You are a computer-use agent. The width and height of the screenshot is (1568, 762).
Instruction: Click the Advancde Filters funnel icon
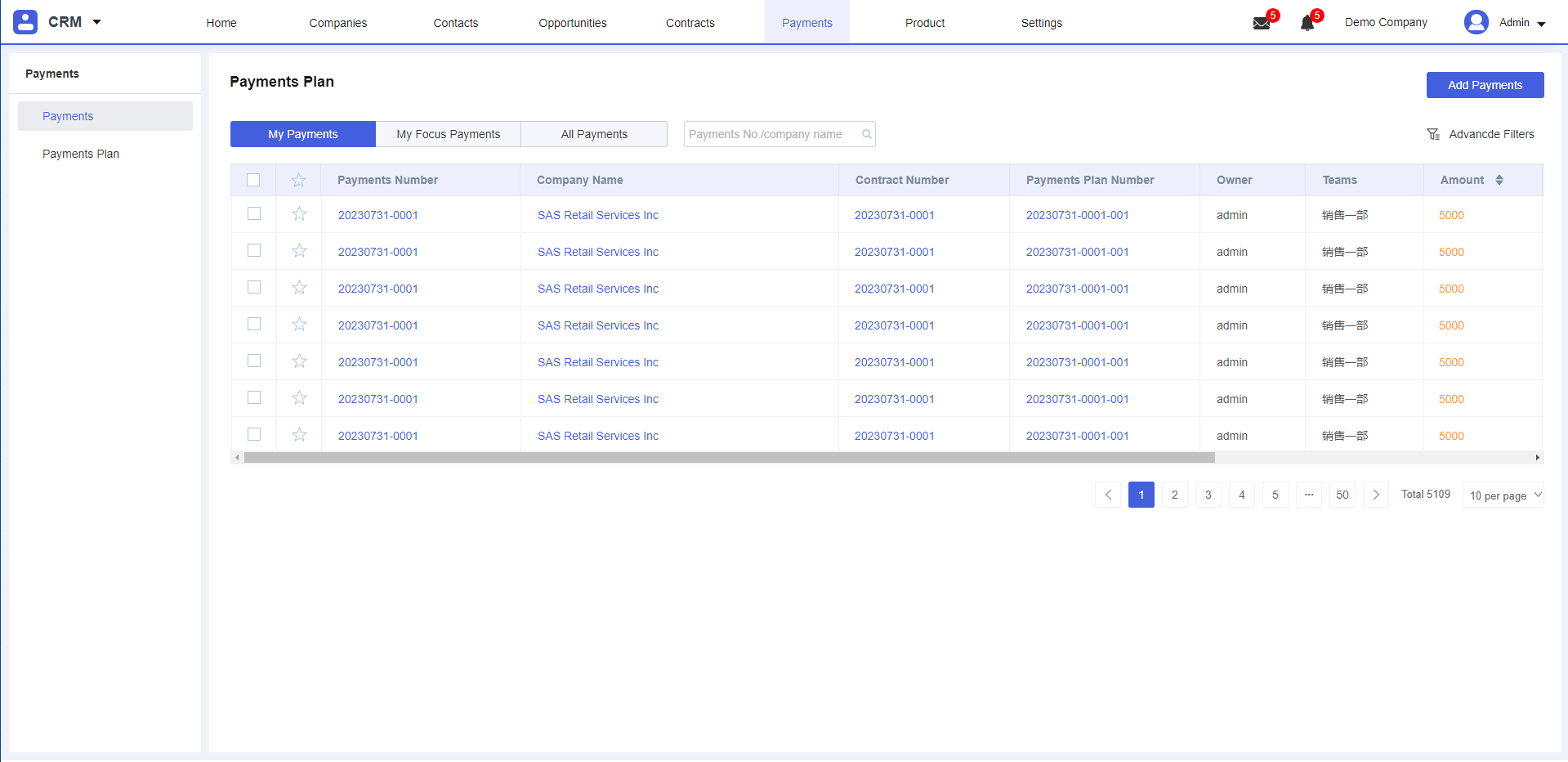pyautogui.click(x=1433, y=134)
